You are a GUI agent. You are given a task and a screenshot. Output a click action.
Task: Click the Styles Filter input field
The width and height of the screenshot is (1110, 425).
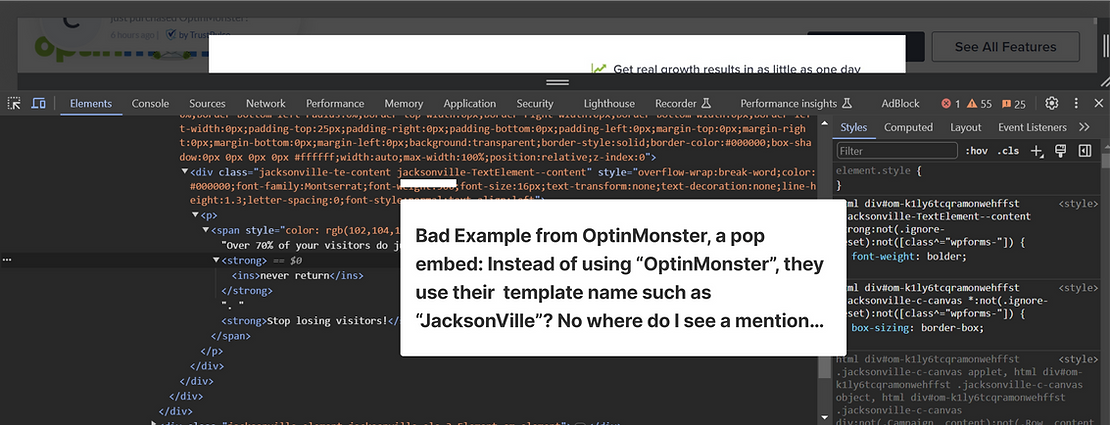click(897, 151)
